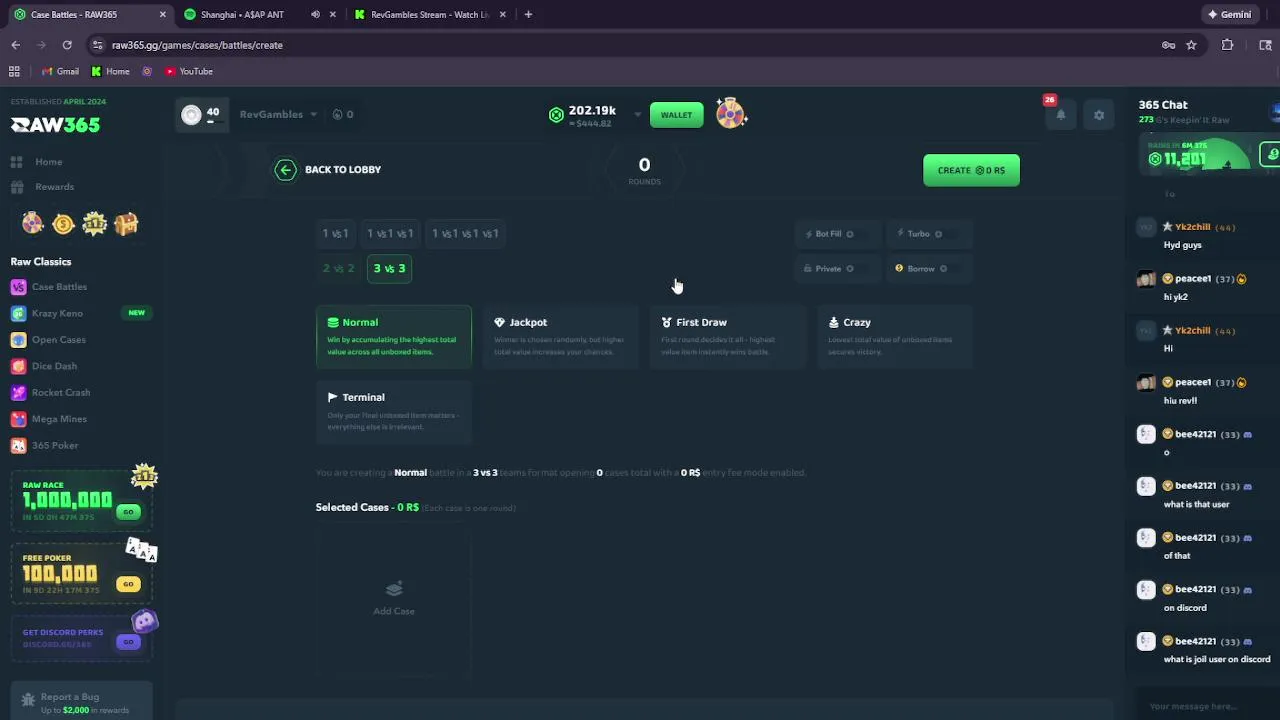
Task: Click the CREATE 0 R$ button
Action: 971,170
